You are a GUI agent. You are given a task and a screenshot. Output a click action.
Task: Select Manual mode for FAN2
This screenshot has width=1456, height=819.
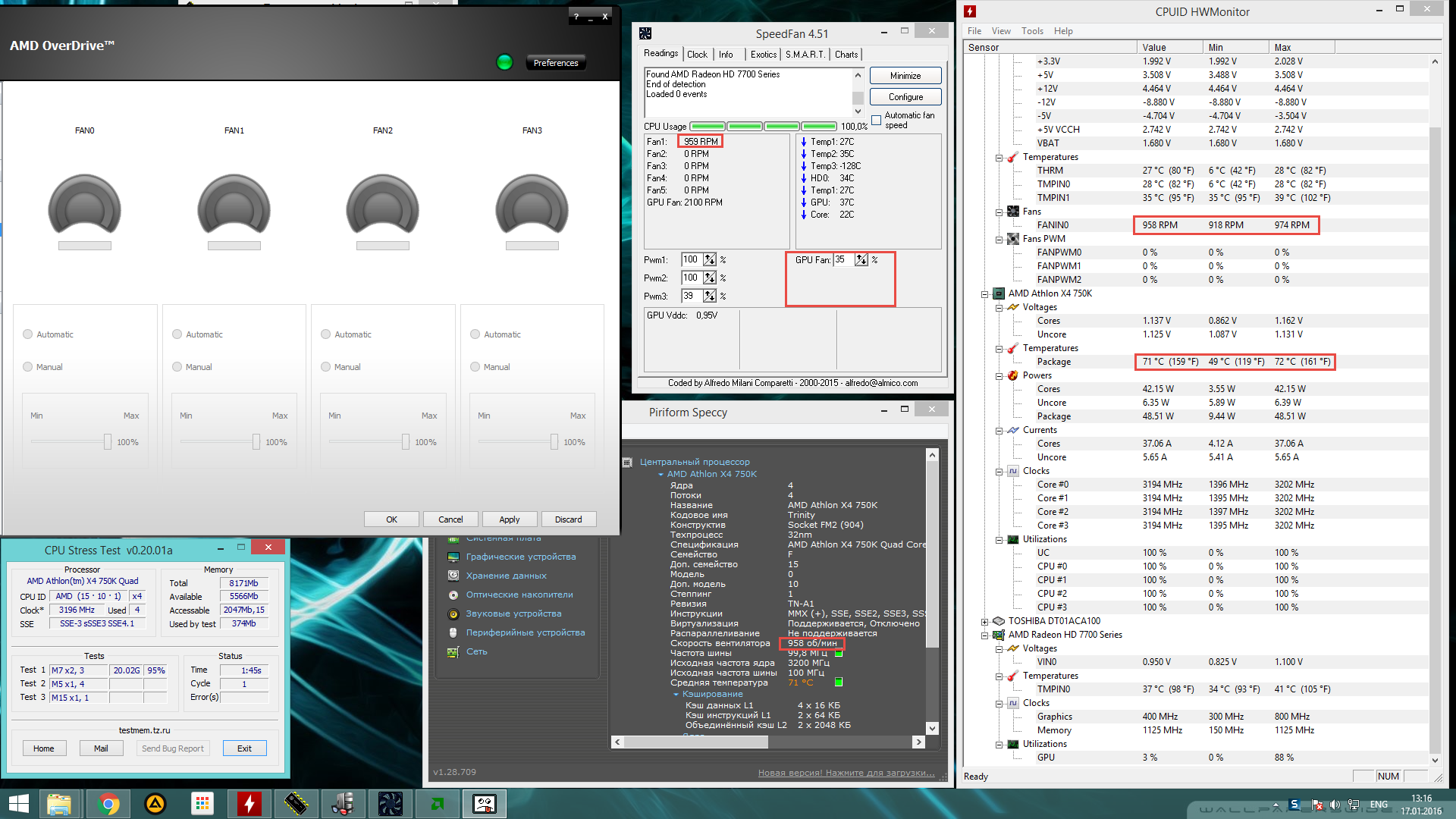coord(326,367)
